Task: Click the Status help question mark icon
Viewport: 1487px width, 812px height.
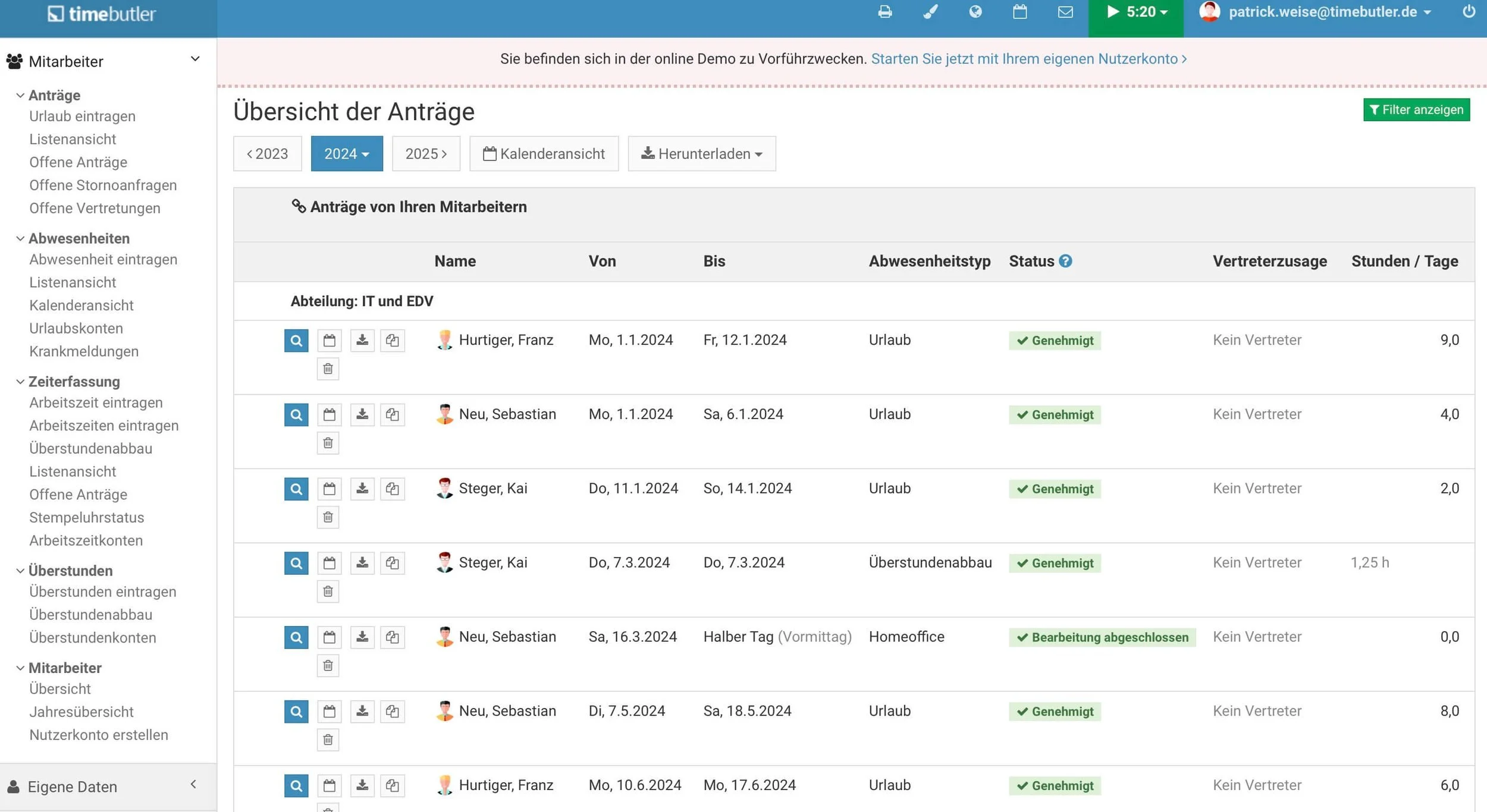Action: (1065, 261)
